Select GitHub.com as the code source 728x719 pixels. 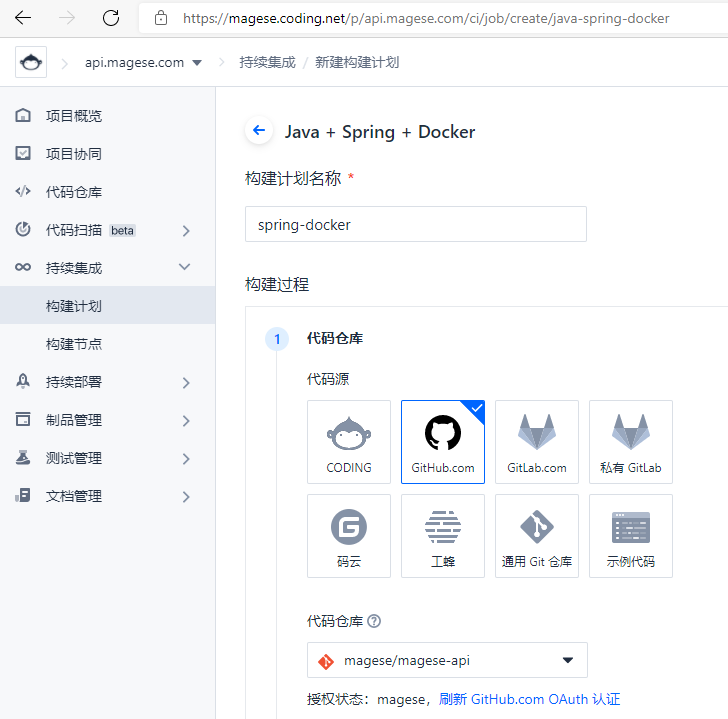tap(442, 442)
